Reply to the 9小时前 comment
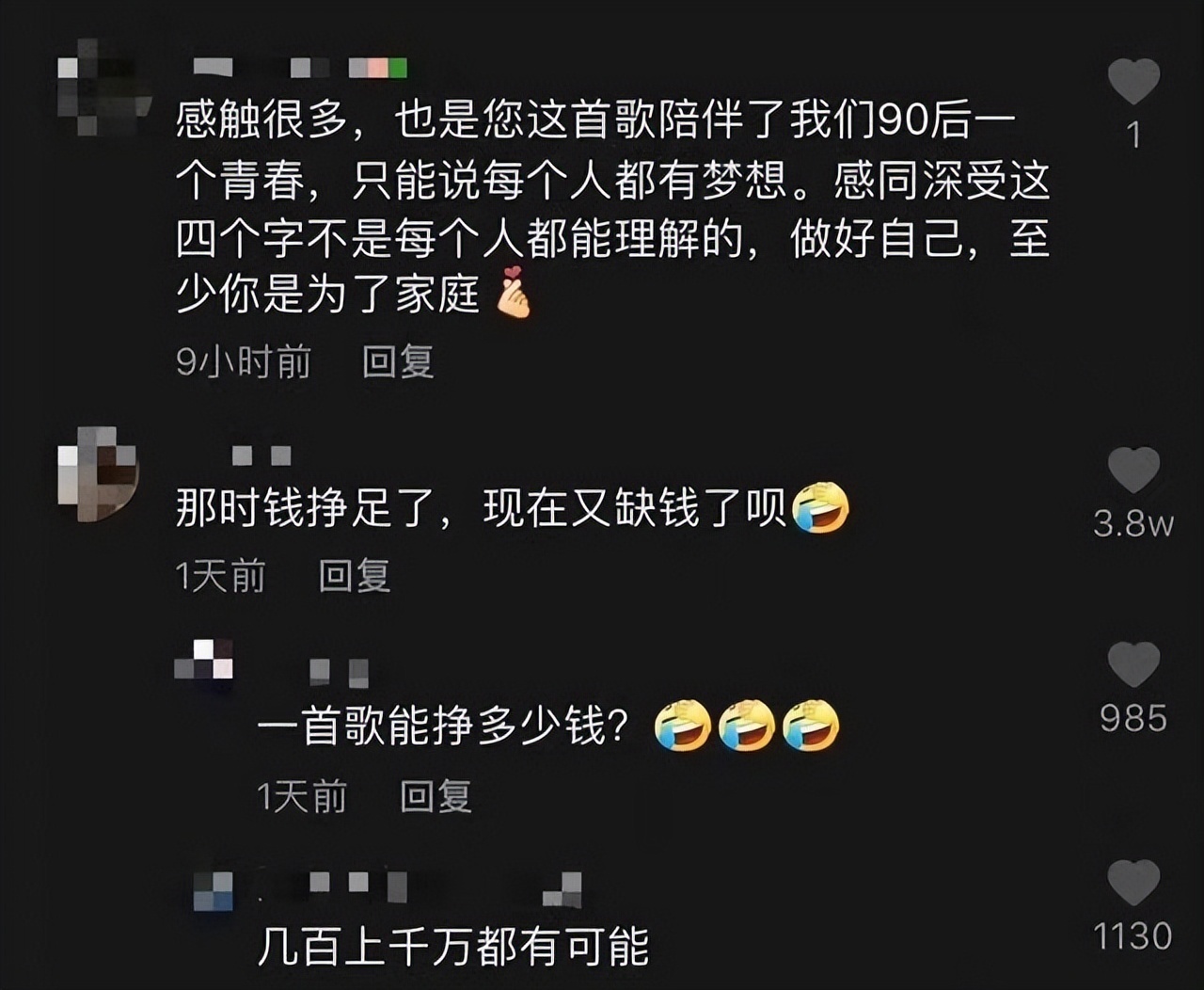 tap(398, 361)
